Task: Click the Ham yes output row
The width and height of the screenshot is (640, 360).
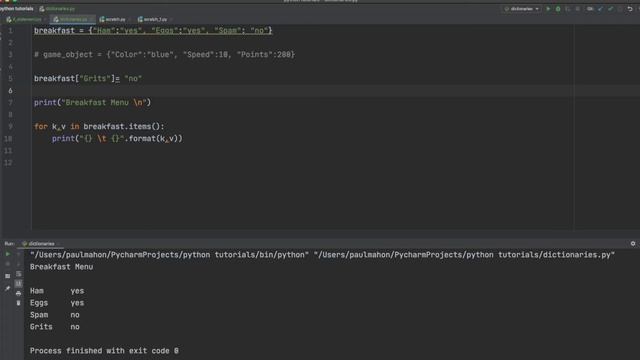Action: (x=57, y=291)
